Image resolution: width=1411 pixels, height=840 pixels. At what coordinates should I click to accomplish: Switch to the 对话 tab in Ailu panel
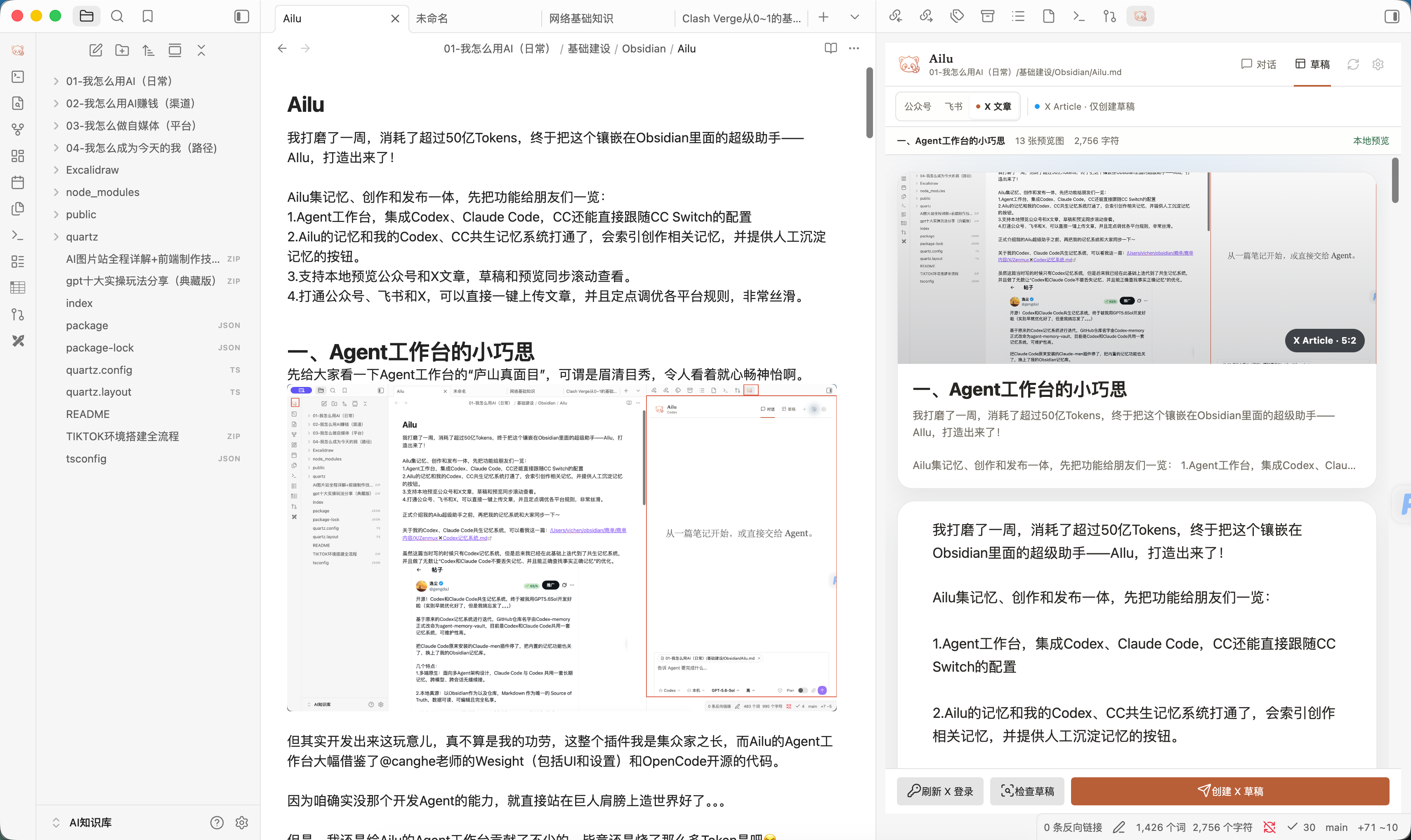[x=1259, y=64]
